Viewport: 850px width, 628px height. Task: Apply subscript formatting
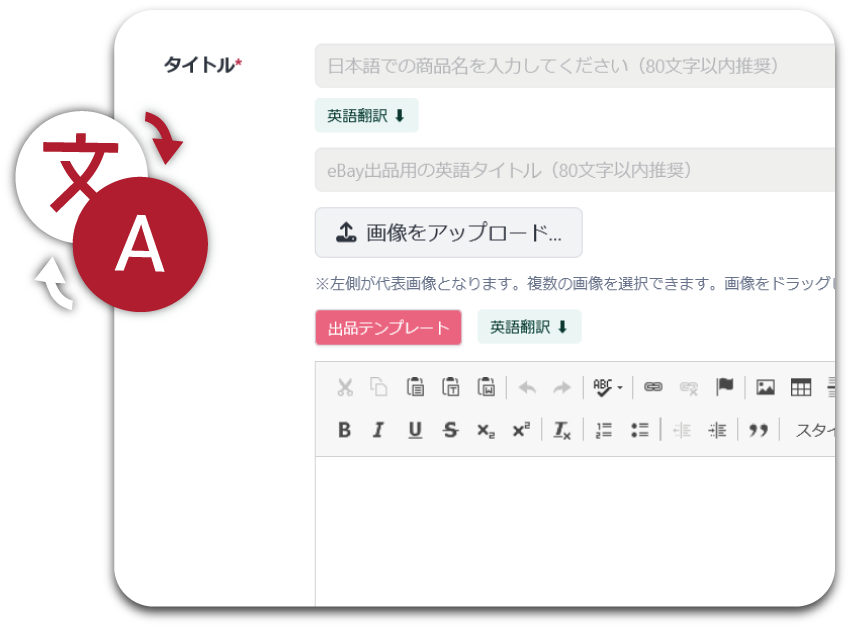(485, 430)
